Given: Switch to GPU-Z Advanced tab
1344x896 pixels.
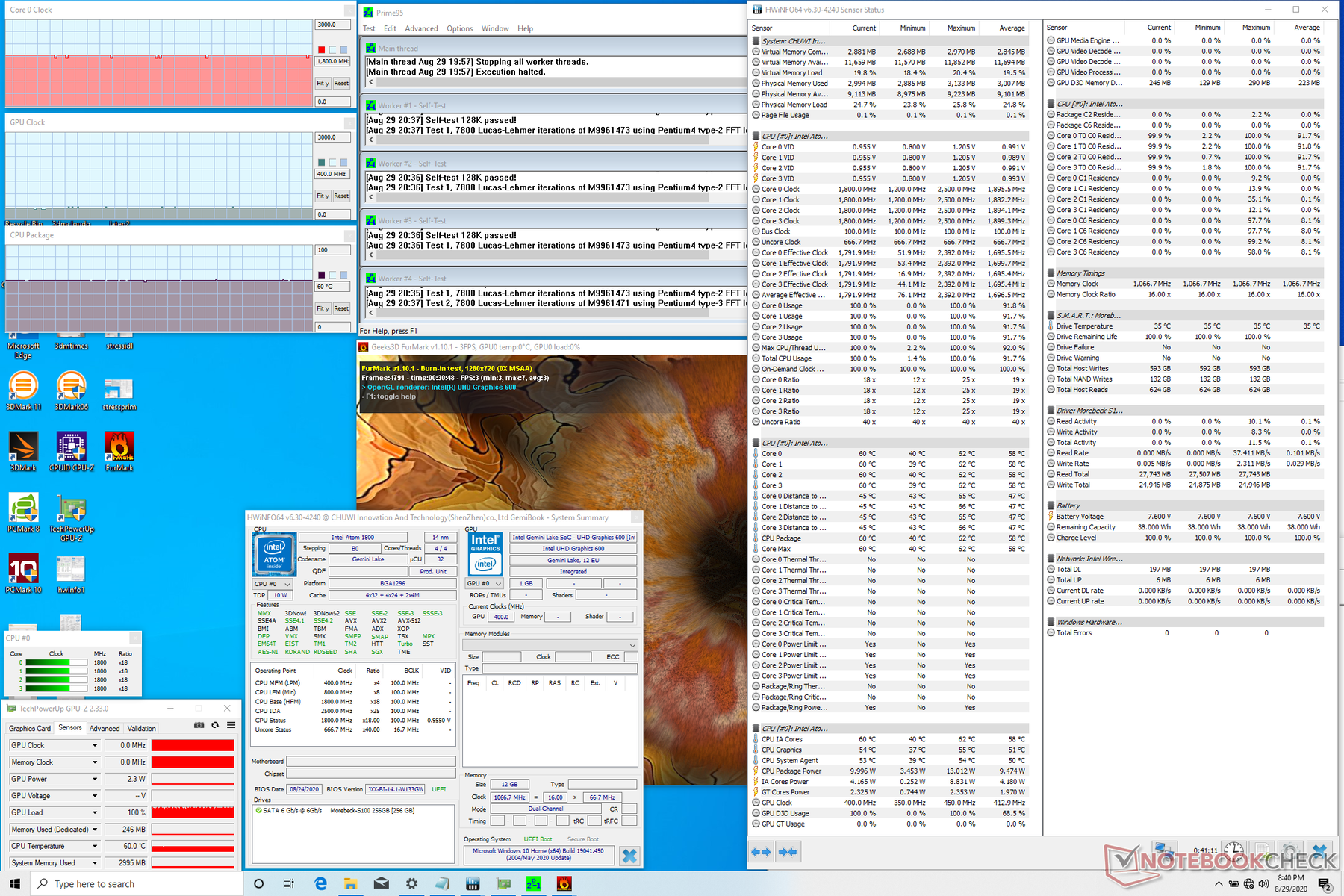Looking at the screenshot, I should pyautogui.click(x=104, y=728).
